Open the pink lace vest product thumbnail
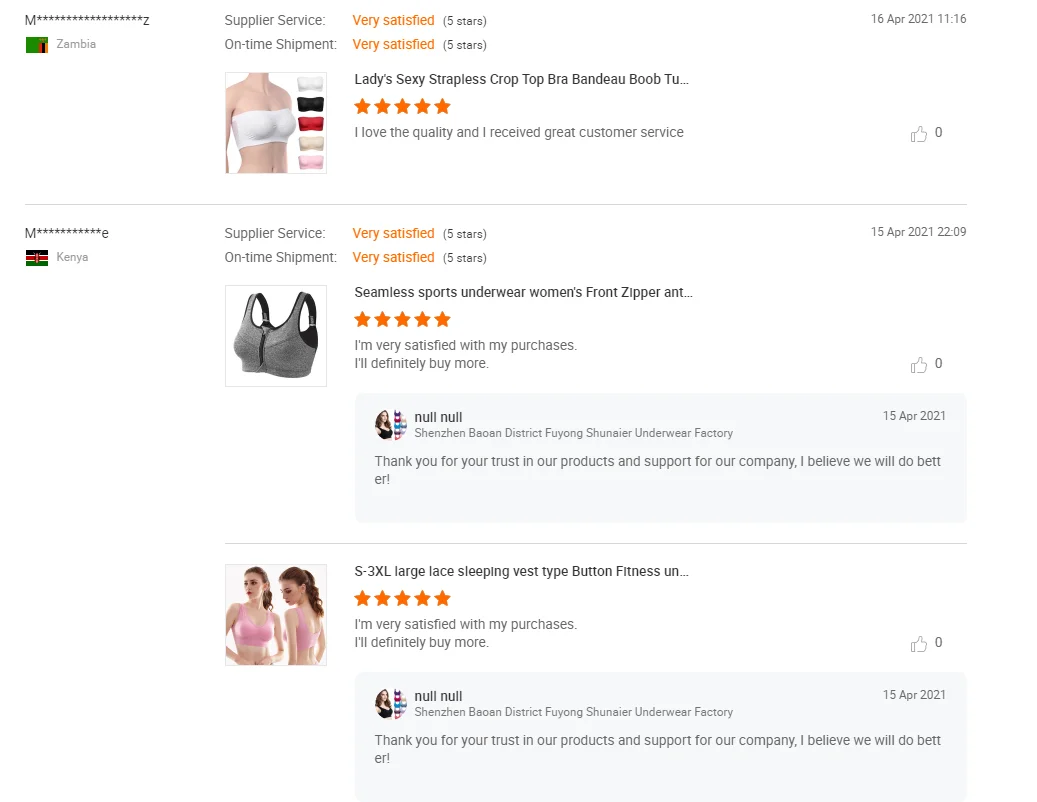 point(276,615)
